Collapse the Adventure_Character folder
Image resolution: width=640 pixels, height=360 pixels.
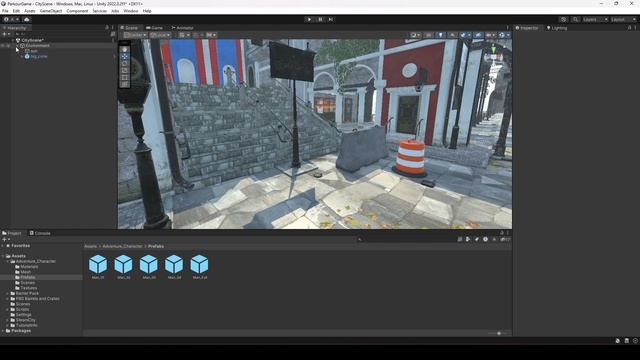coord(7,261)
